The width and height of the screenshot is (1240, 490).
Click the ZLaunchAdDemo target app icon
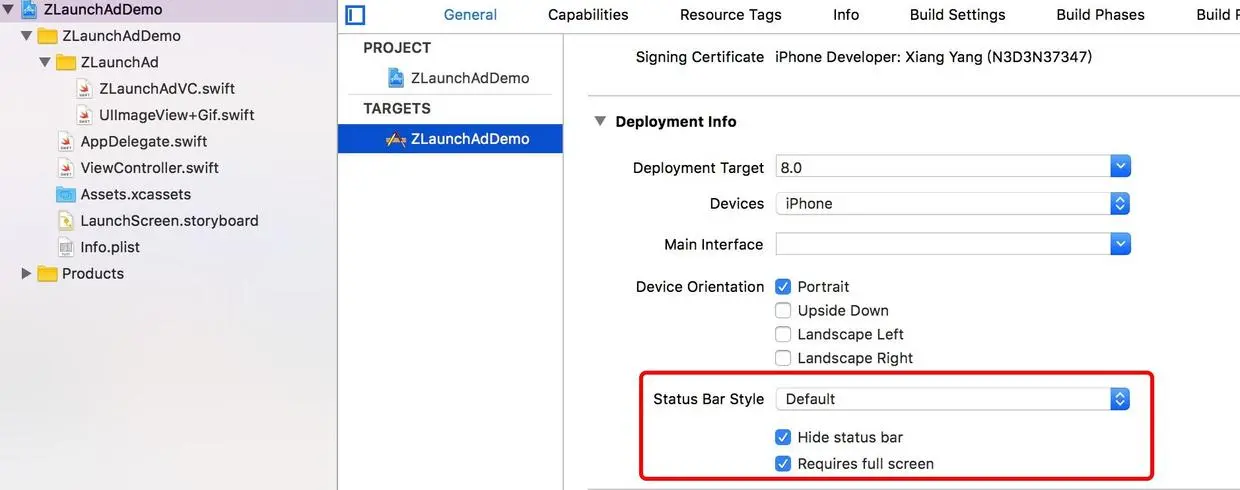[396, 139]
